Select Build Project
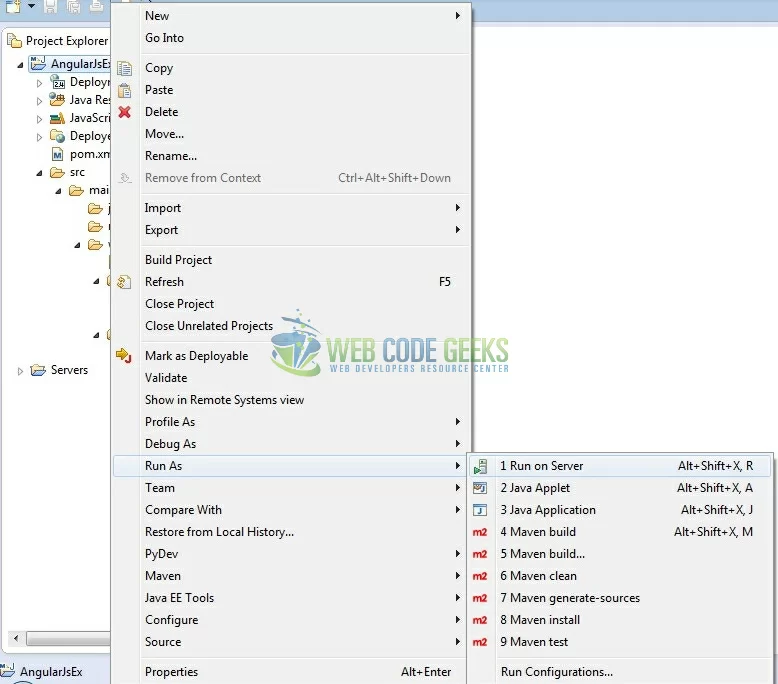This screenshot has width=778, height=684. point(292,260)
